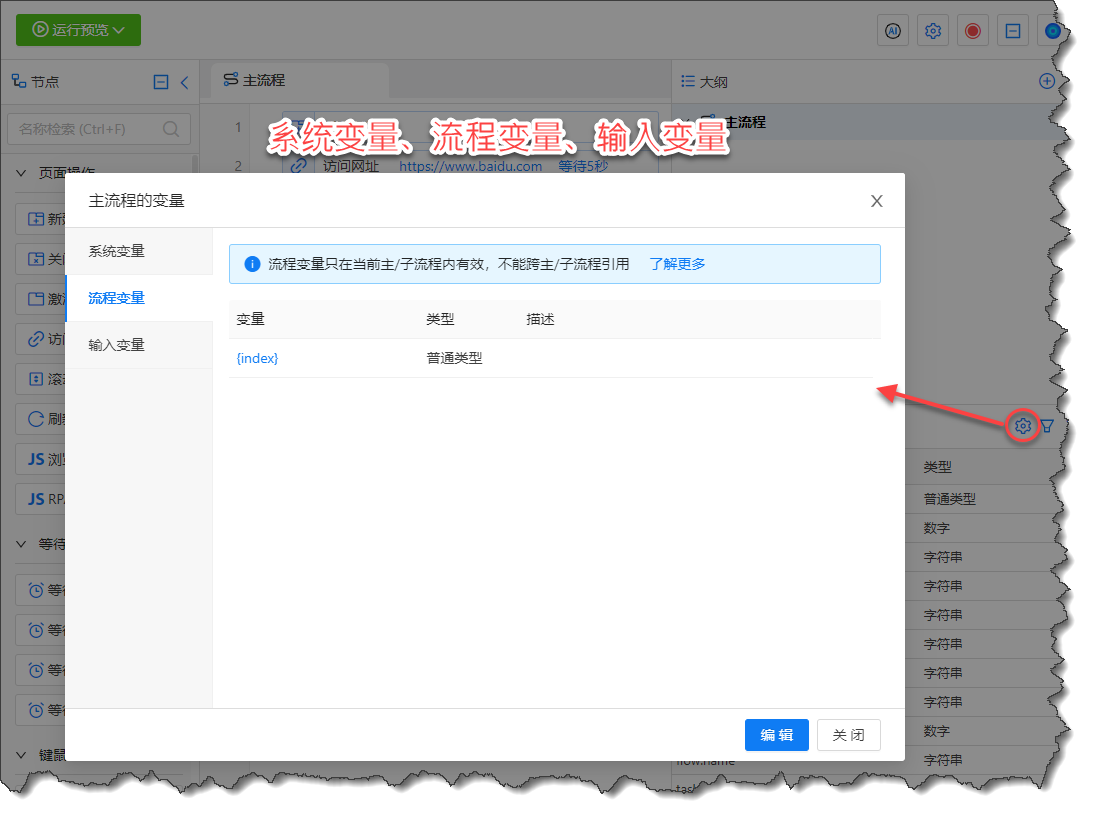Image resolution: width=1093 pixels, height=815 pixels.
Task: Click the https://www.baidu.com link in step 2
Action: click(471, 167)
